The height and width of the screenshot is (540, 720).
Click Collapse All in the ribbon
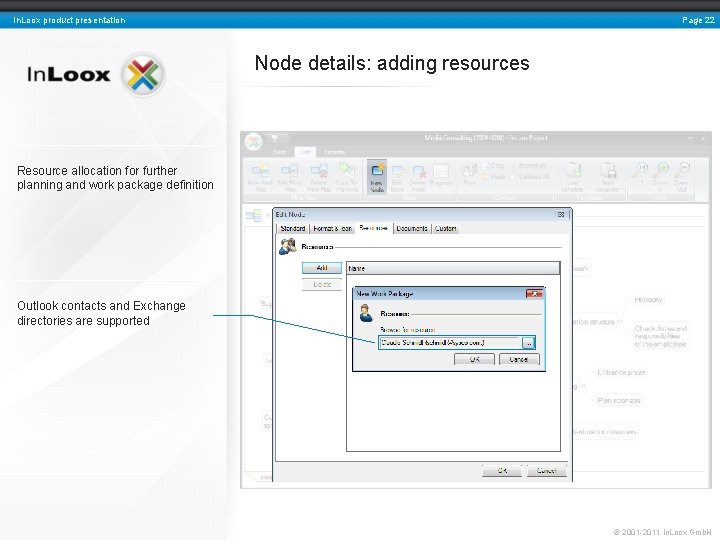[x=530, y=177]
